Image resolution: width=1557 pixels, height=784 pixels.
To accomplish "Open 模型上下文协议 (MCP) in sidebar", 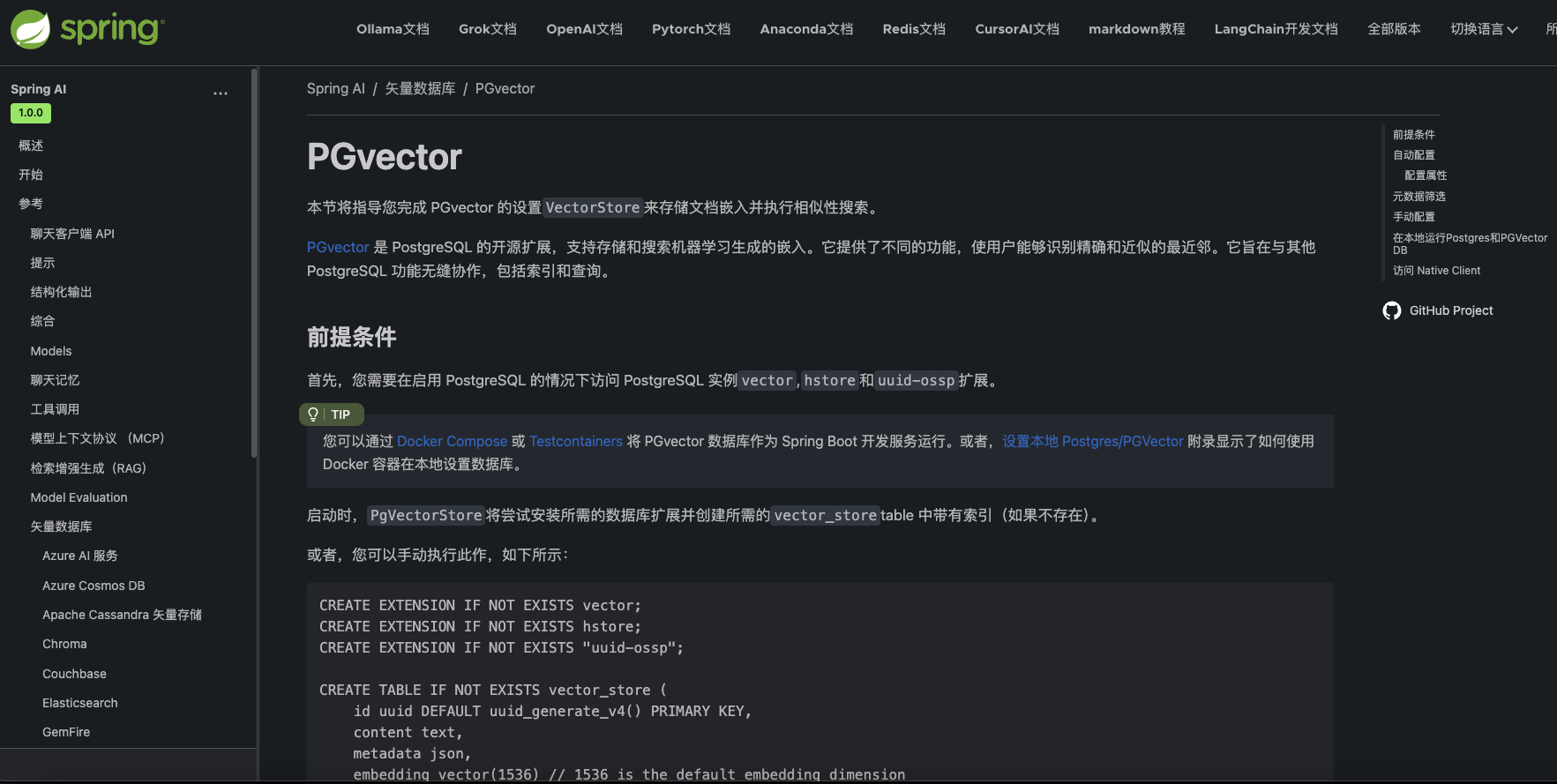I will [x=97, y=438].
